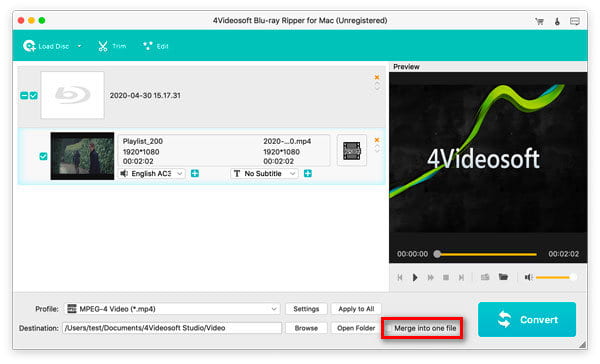Click the Load Disc toolbar button
The image size is (600, 364).
[46, 46]
